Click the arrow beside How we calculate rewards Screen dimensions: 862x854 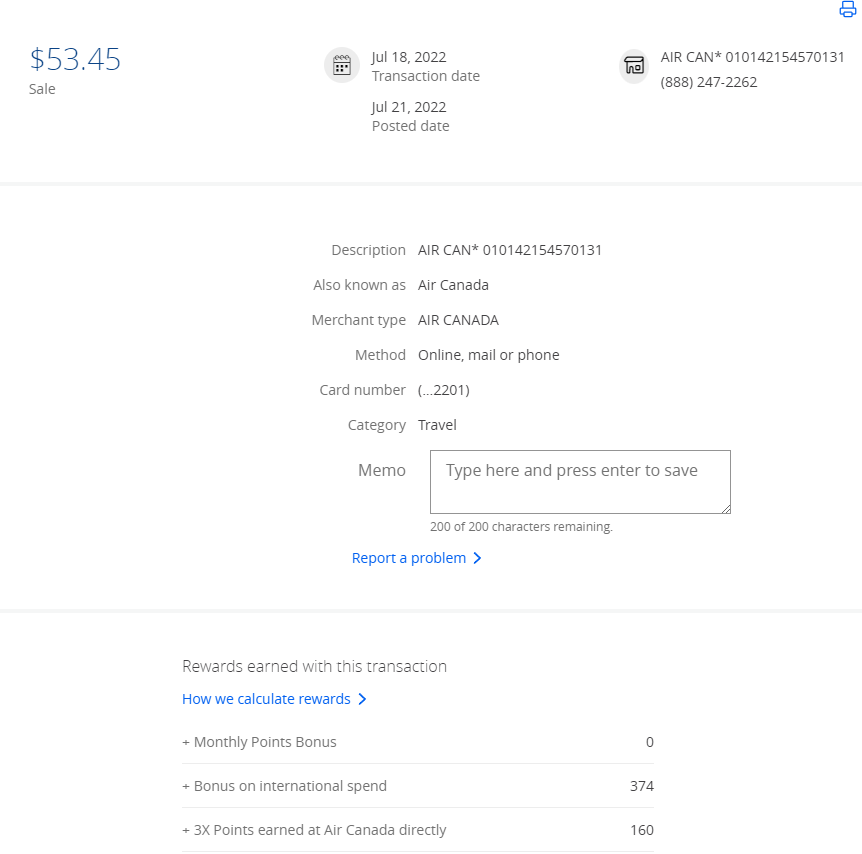click(x=362, y=699)
